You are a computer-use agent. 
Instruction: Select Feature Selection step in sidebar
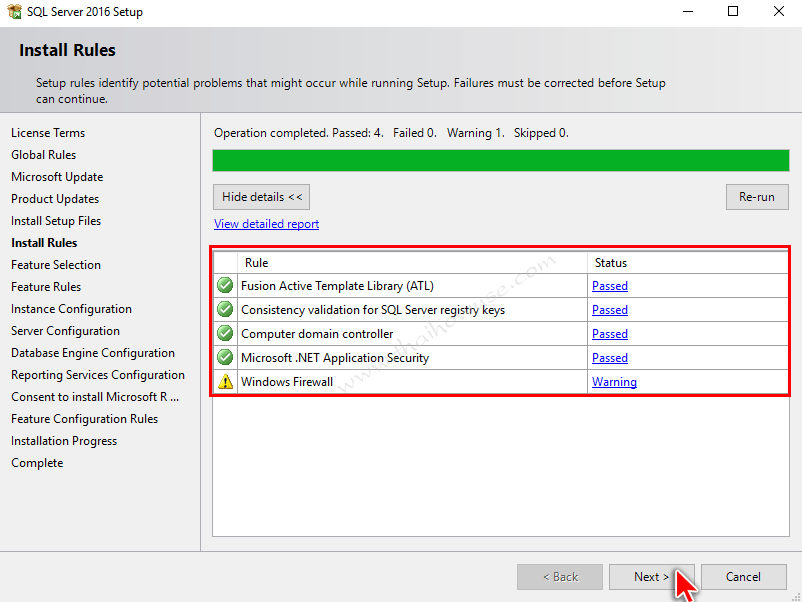click(x=56, y=265)
